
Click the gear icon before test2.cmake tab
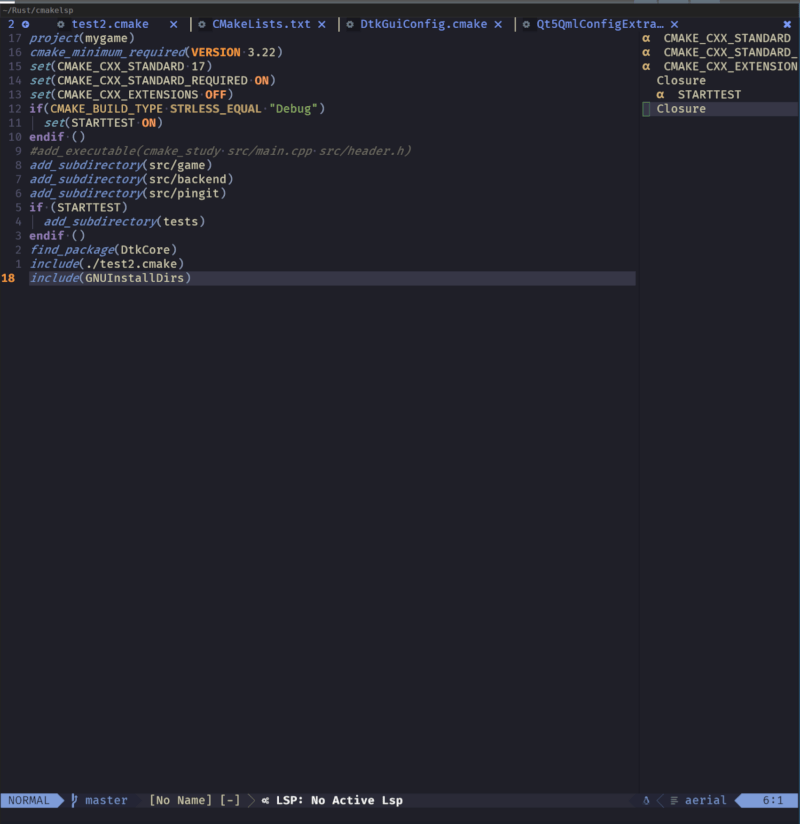point(61,24)
